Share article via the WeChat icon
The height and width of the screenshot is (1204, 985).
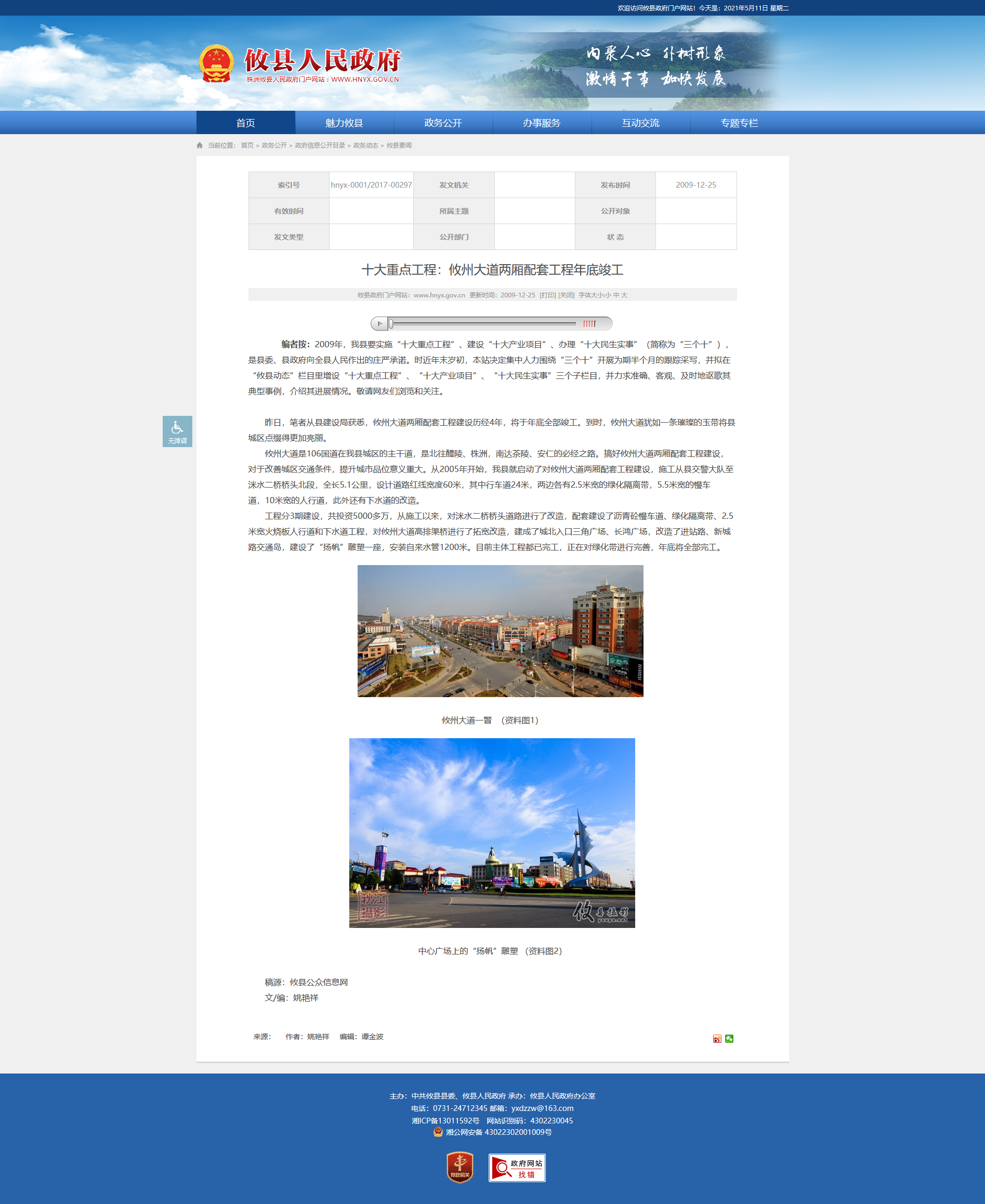pyautogui.click(x=729, y=1038)
